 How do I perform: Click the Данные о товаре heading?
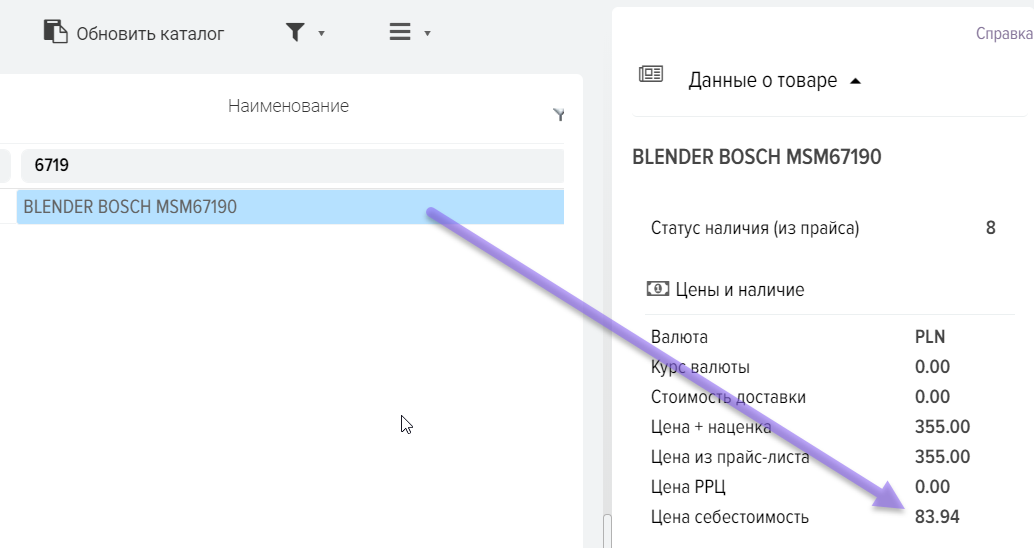(762, 80)
